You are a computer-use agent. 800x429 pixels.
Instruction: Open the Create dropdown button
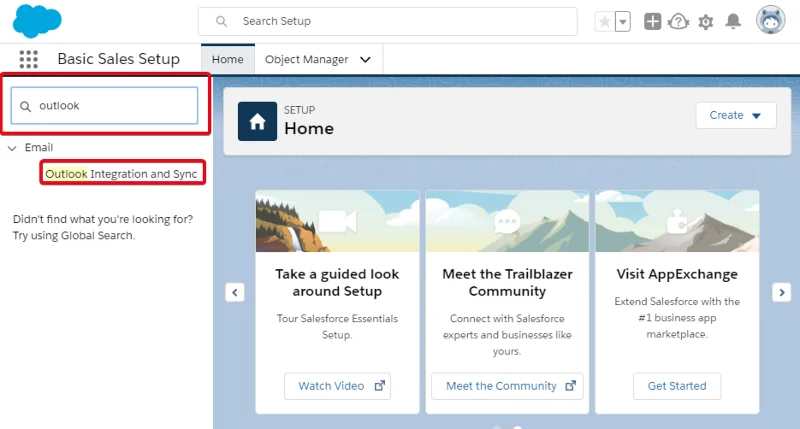[x=736, y=115]
